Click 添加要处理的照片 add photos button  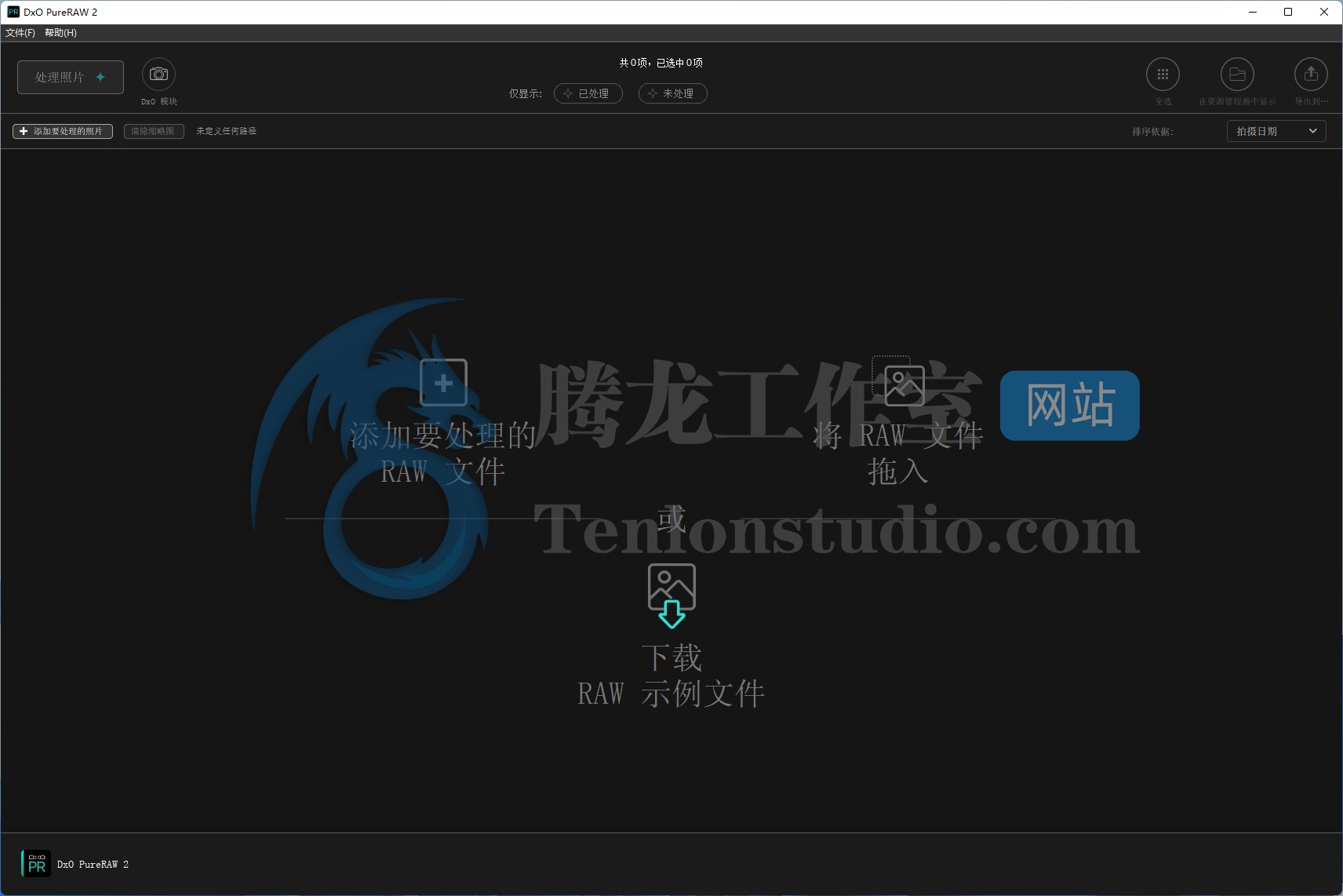click(63, 131)
